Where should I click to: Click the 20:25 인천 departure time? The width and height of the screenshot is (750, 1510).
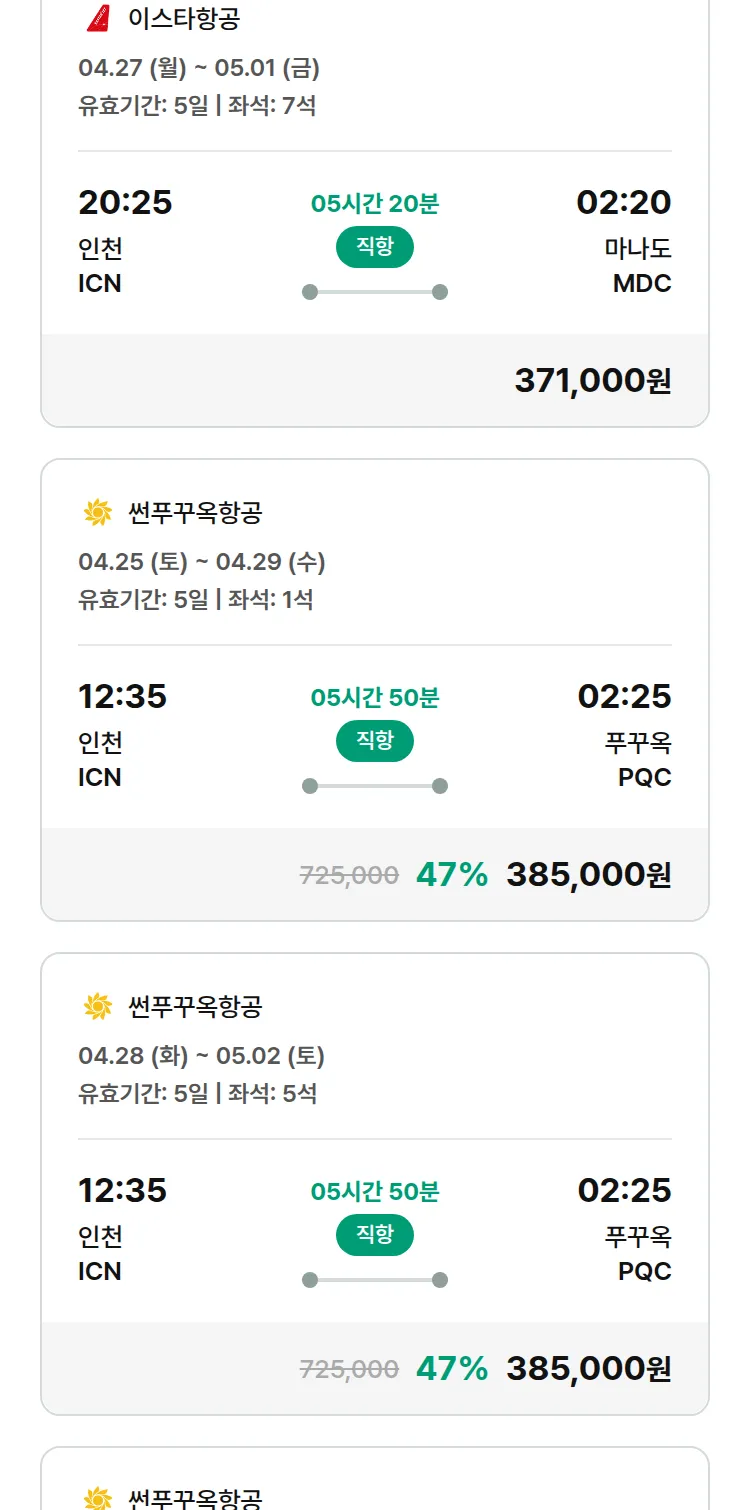click(125, 203)
